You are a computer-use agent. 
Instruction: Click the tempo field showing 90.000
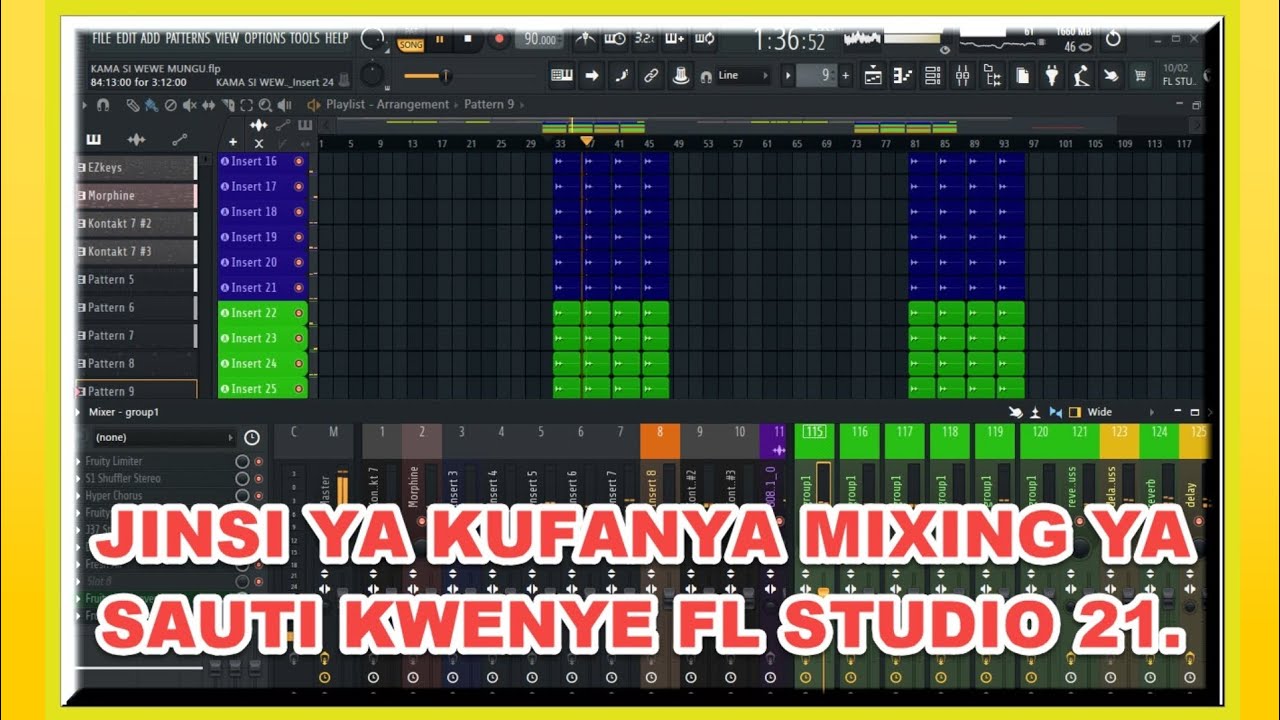click(x=540, y=40)
